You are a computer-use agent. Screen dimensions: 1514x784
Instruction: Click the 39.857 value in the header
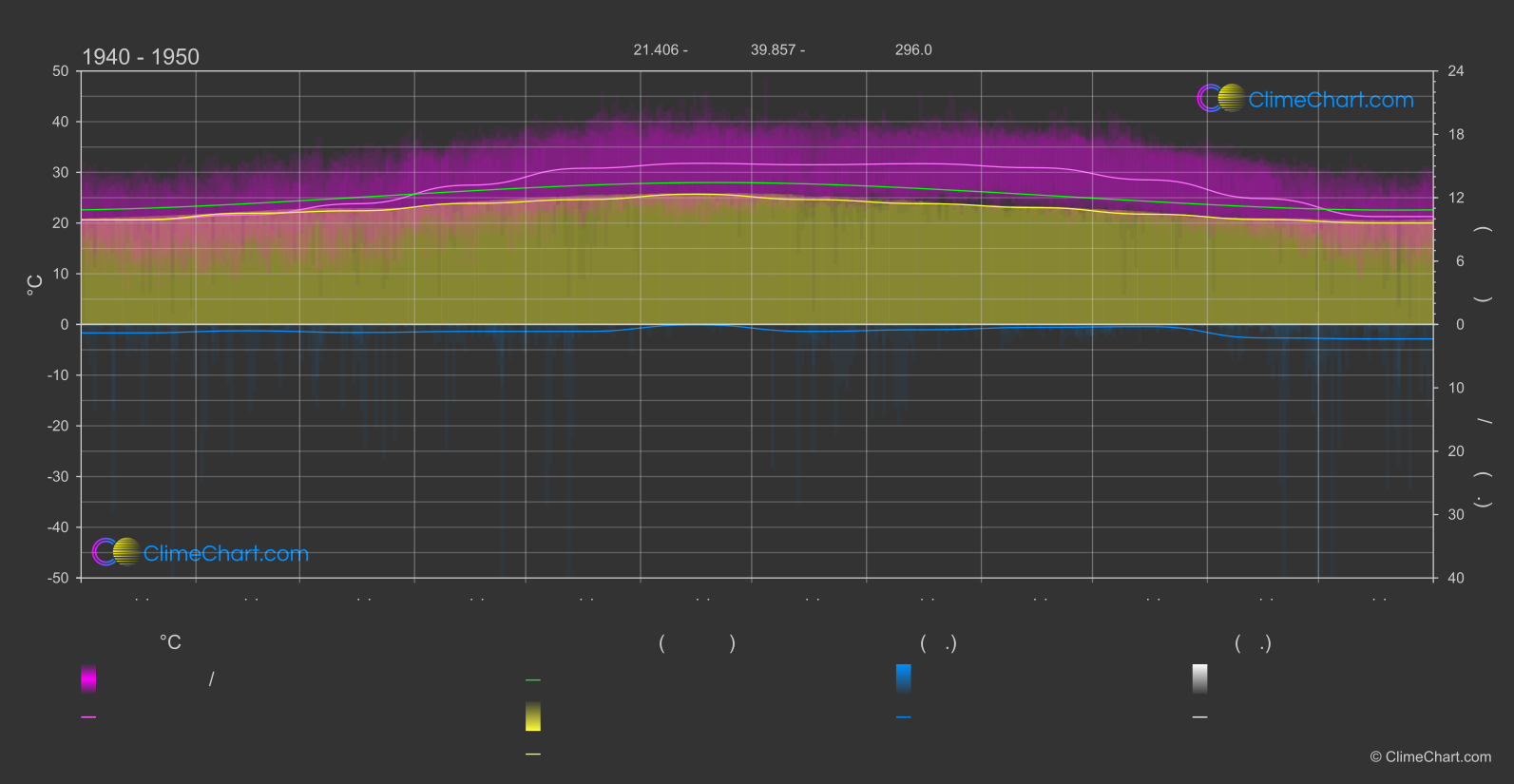click(x=773, y=49)
